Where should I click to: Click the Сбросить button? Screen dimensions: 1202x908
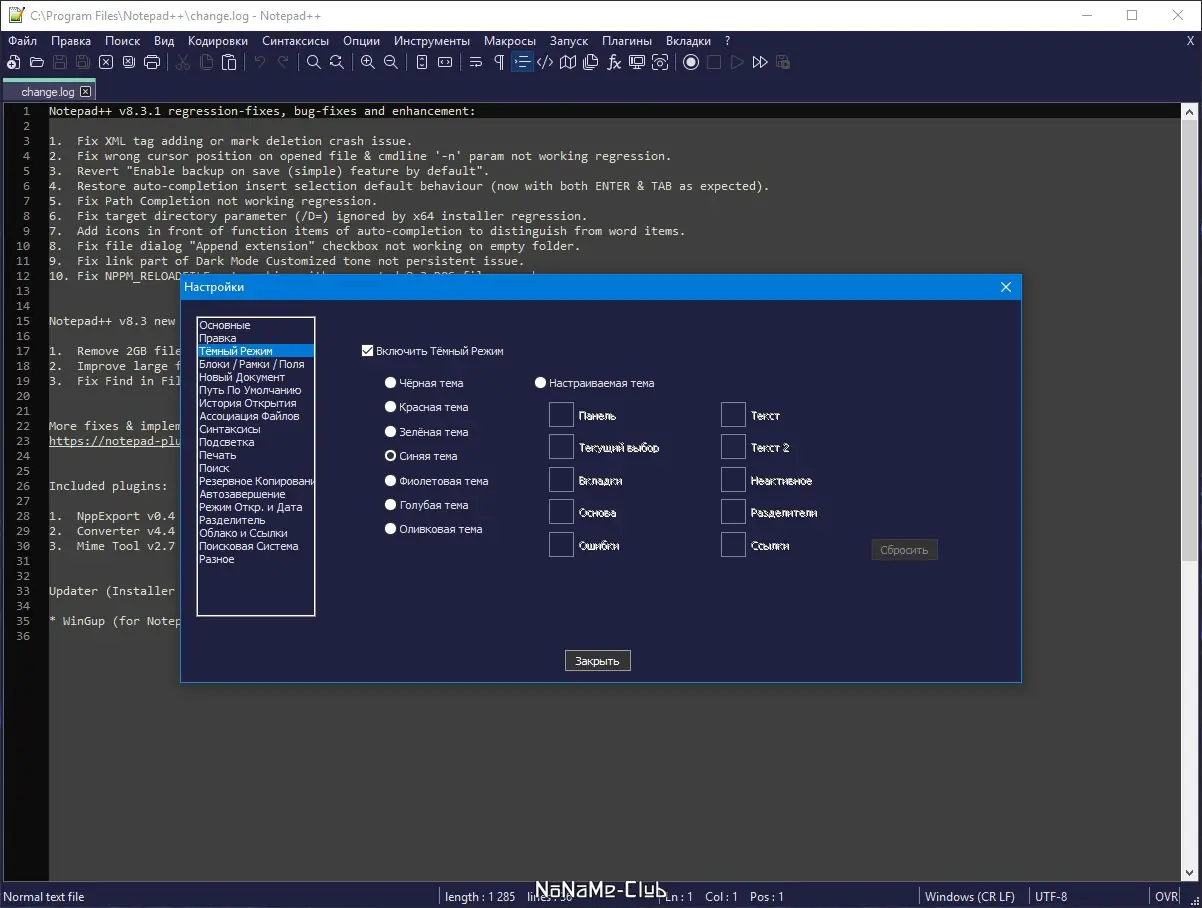[x=905, y=549]
